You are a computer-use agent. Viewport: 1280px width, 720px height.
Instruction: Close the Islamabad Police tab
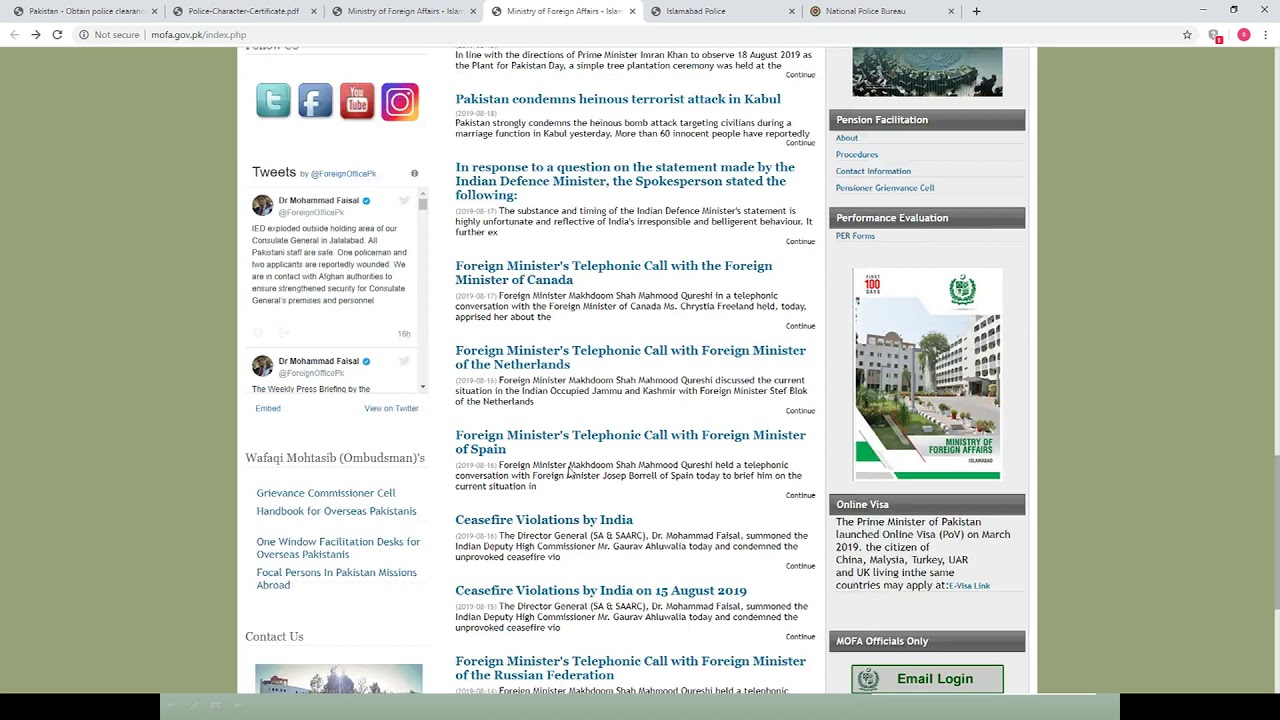click(x=791, y=11)
